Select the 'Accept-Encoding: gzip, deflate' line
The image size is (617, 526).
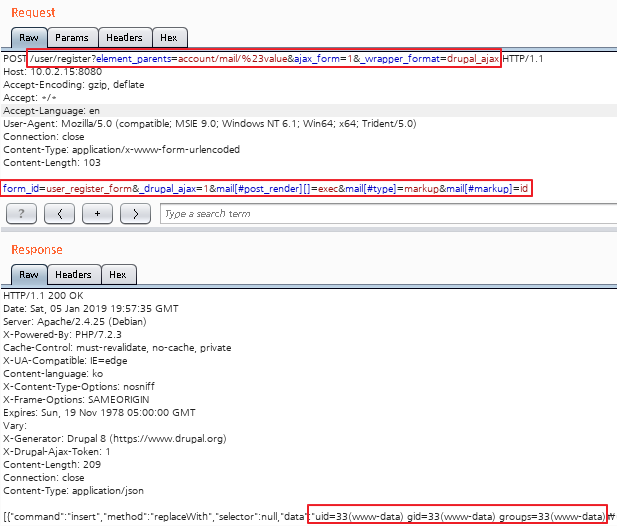74,85
